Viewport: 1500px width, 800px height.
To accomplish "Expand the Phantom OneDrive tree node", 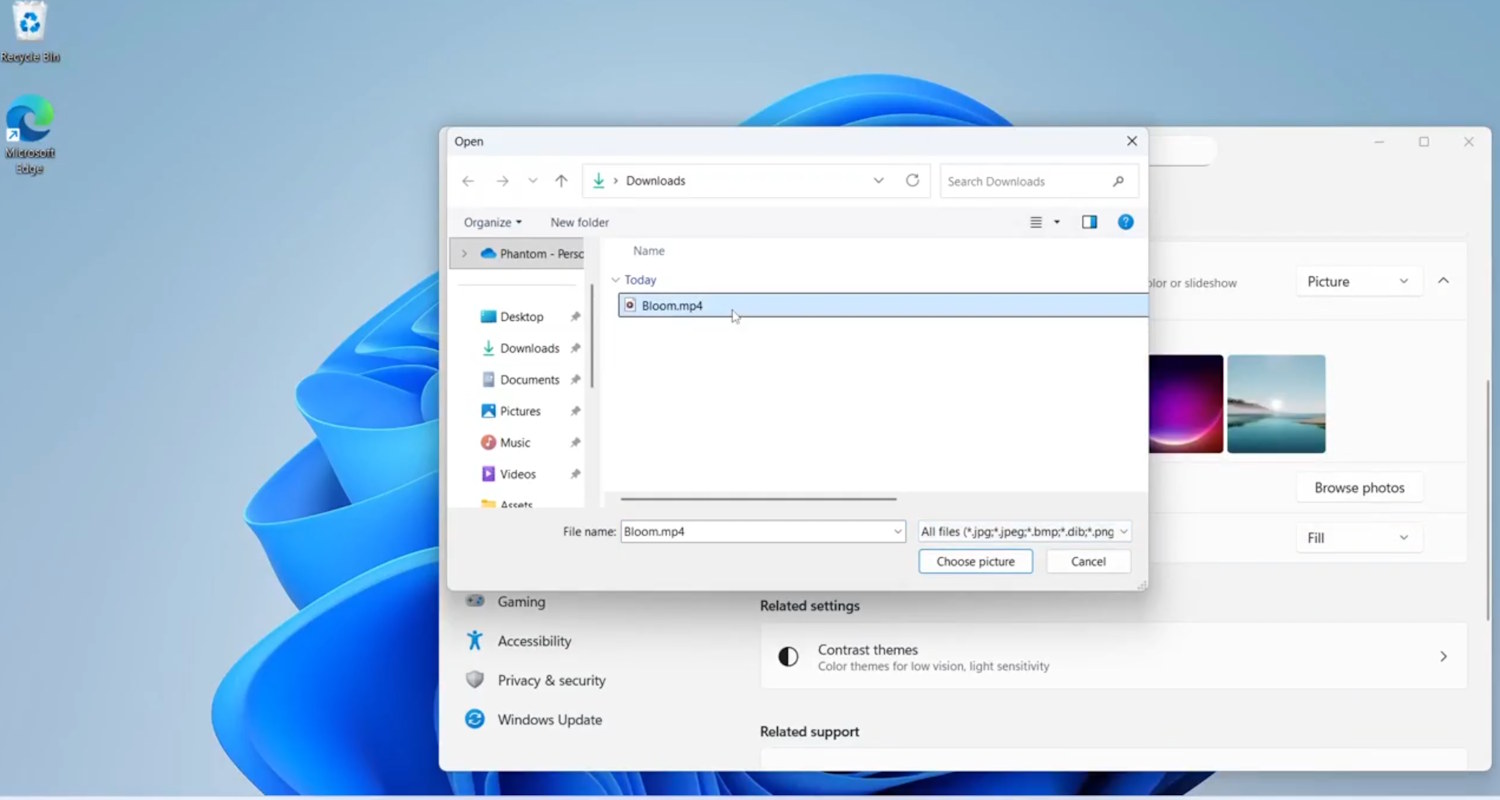I will [x=464, y=254].
